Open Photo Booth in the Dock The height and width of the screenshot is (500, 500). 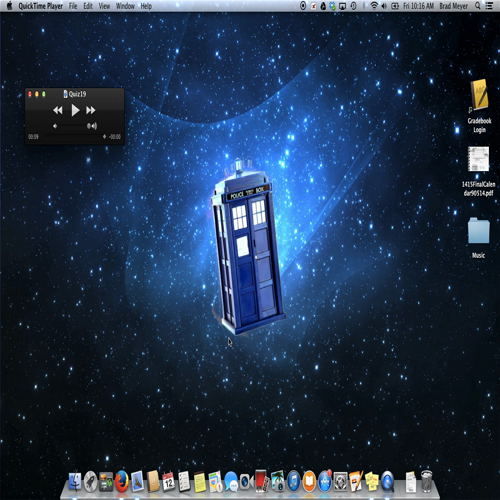tap(262, 481)
